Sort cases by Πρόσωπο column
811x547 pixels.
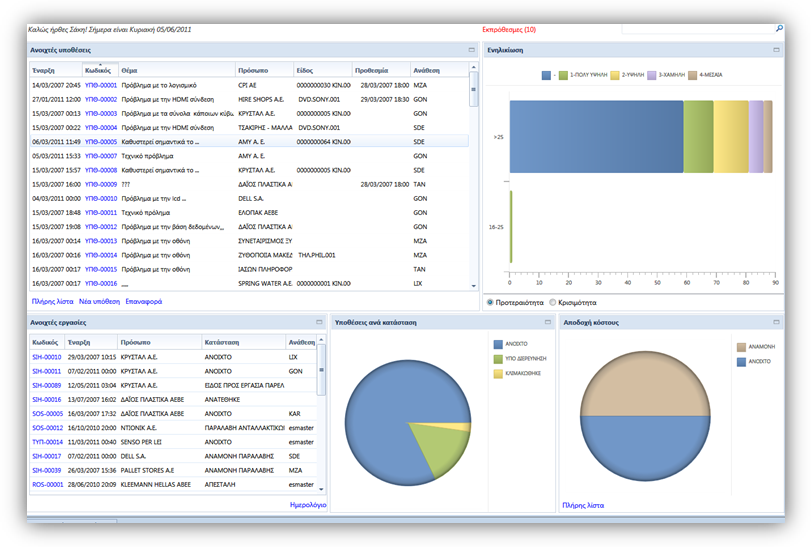tap(264, 70)
